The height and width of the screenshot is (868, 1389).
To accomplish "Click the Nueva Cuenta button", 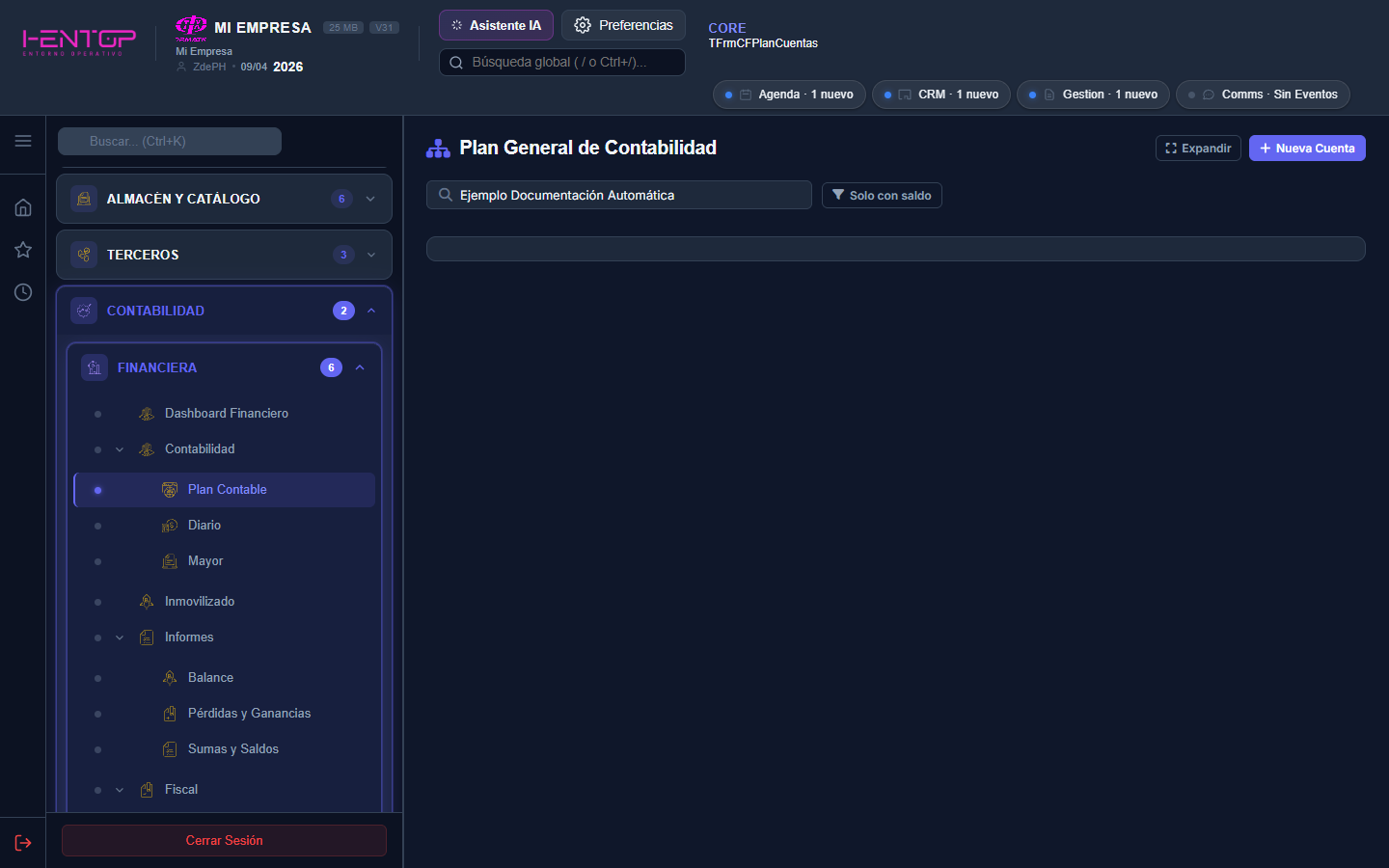I will pos(1307,148).
